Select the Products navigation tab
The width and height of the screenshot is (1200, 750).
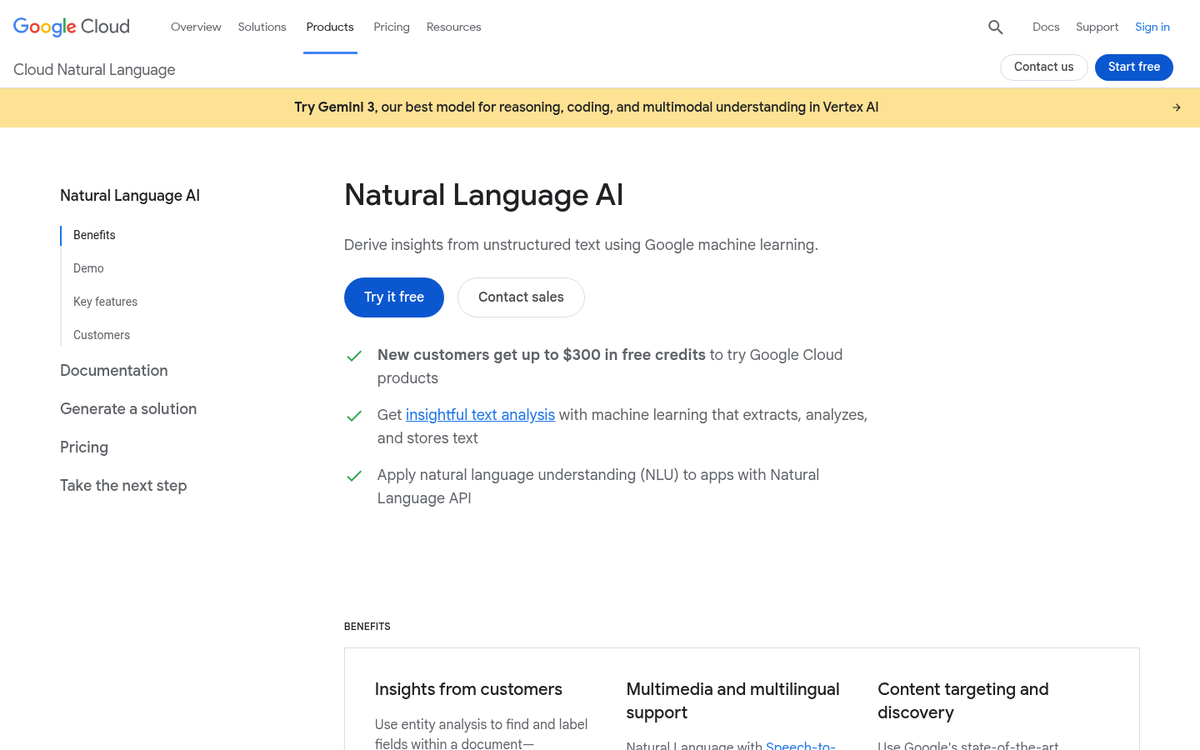point(330,27)
